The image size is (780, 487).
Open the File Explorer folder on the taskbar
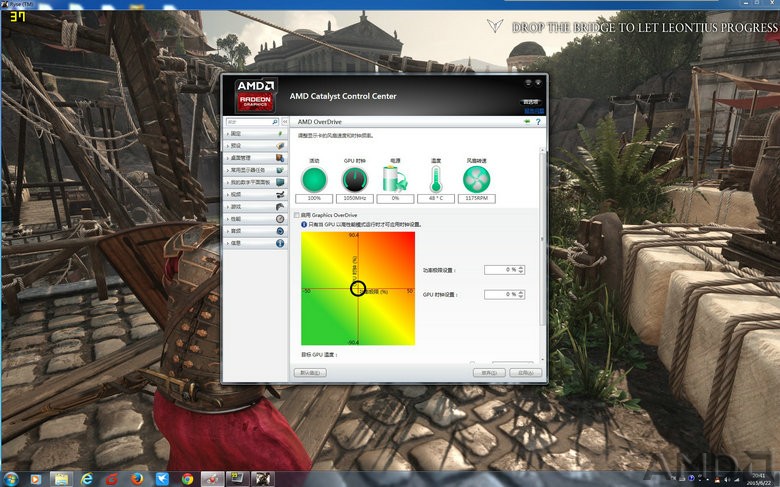[61, 479]
